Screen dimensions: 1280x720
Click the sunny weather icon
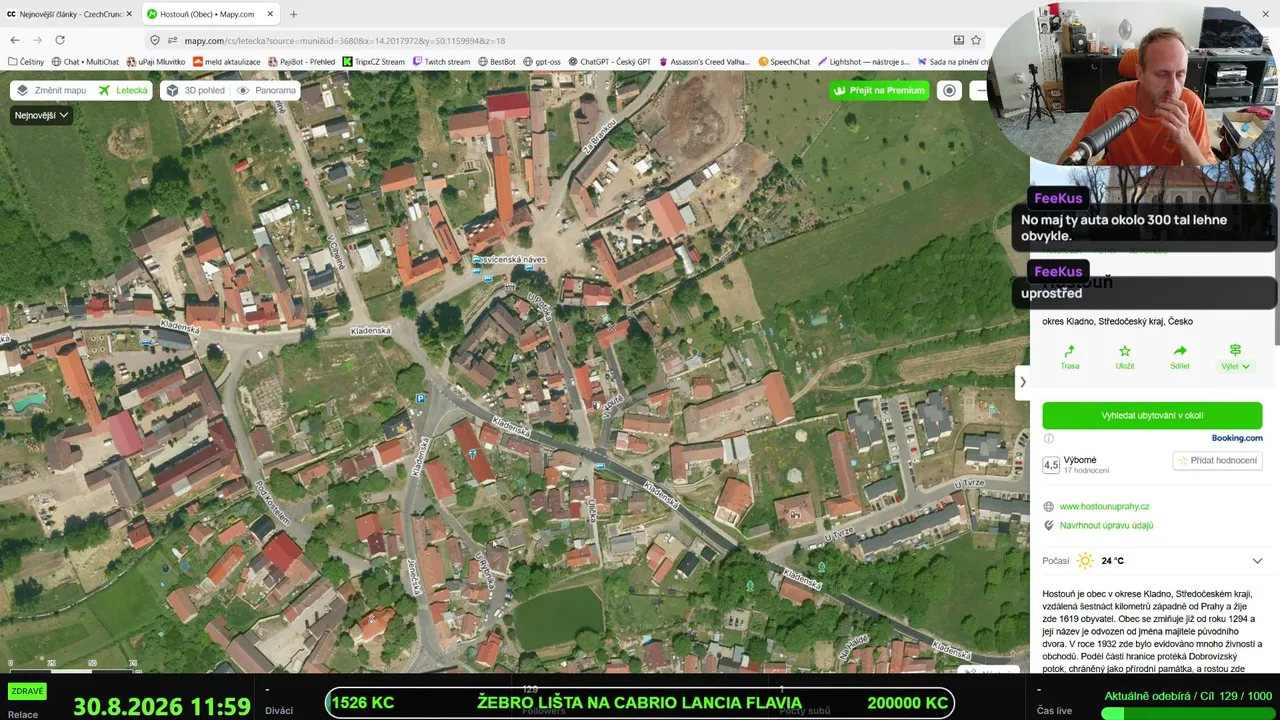[1085, 561]
